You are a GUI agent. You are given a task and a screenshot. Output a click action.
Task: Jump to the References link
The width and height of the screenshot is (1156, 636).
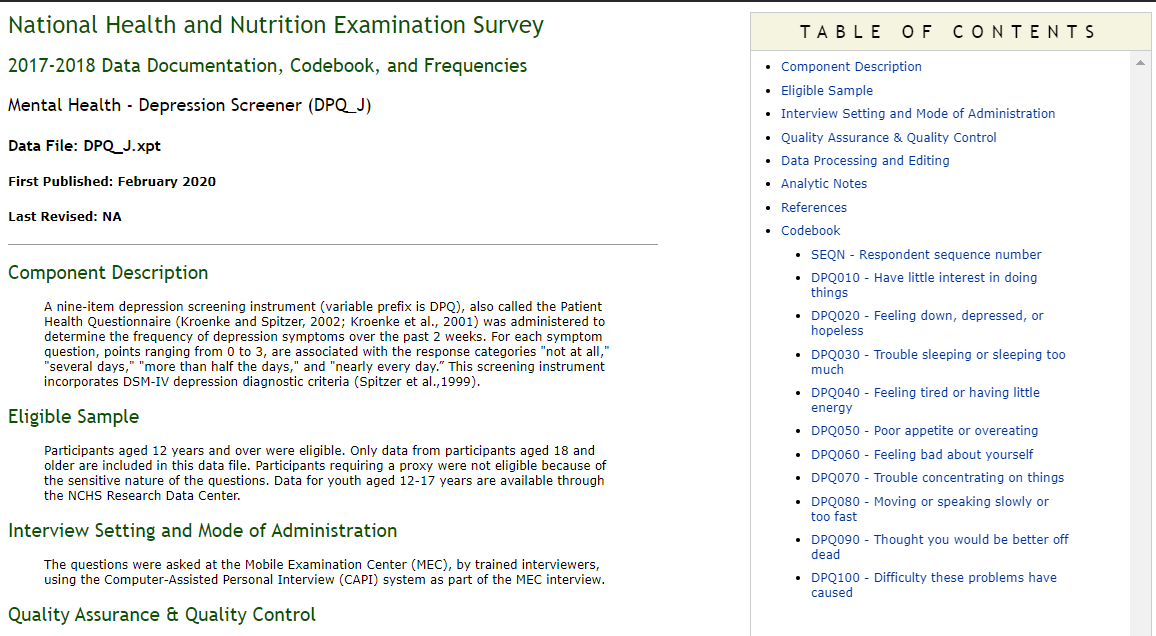(814, 208)
